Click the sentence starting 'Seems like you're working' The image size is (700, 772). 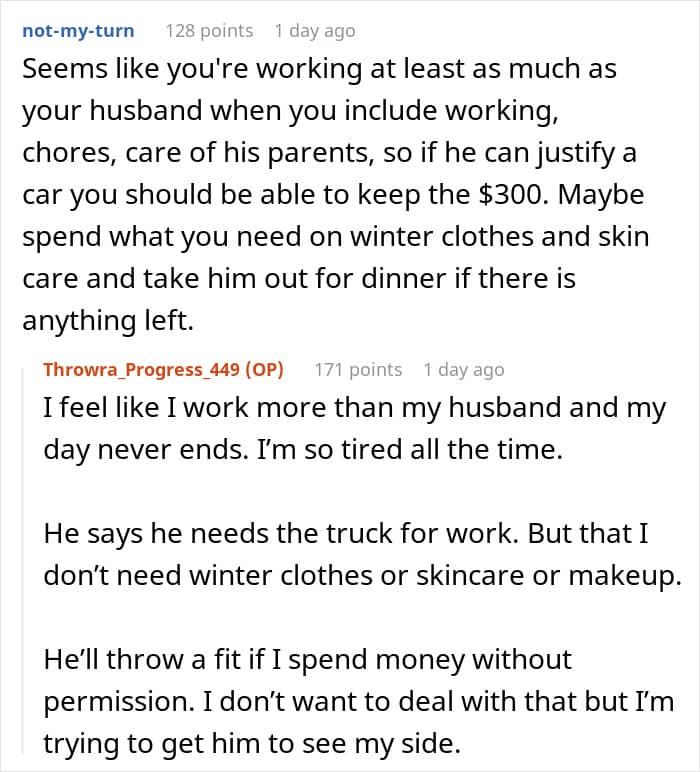[x=320, y=70]
